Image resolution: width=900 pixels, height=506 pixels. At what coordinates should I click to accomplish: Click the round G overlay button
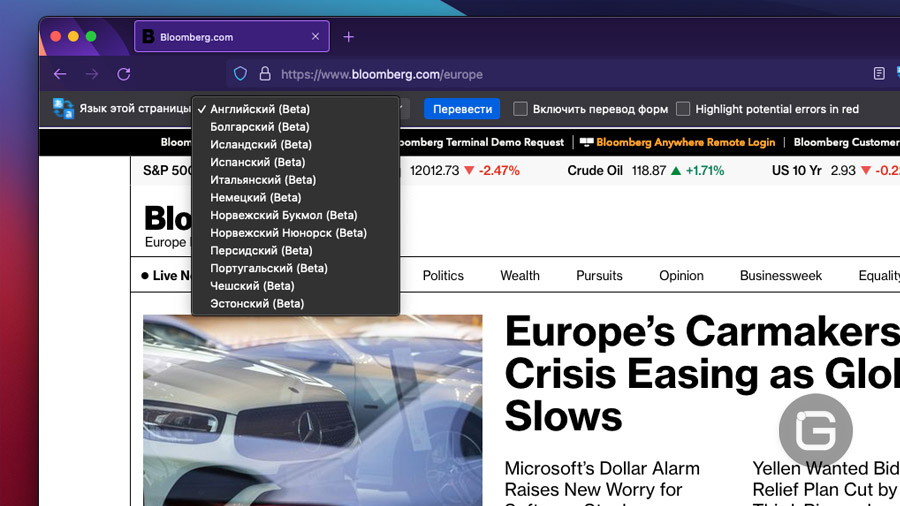tap(816, 430)
